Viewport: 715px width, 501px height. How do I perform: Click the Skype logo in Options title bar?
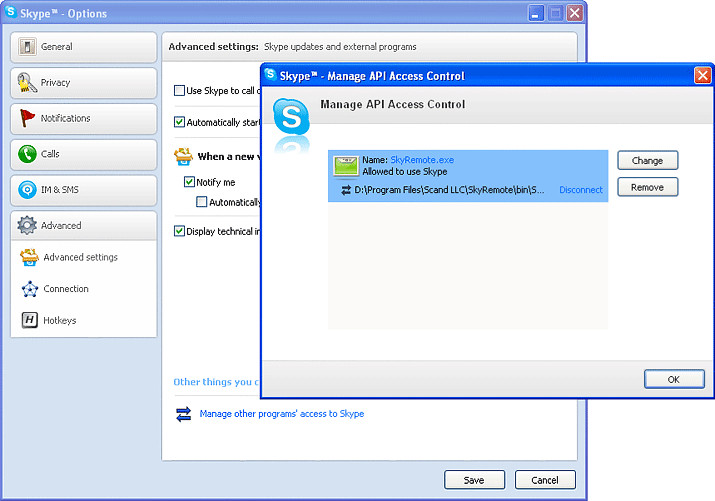(x=10, y=12)
